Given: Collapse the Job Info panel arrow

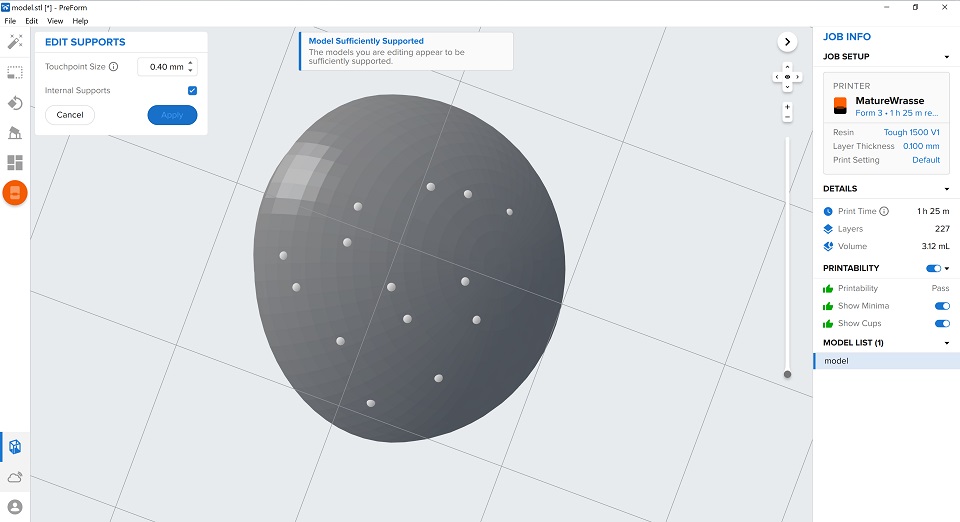Looking at the screenshot, I should [x=787, y=42].
